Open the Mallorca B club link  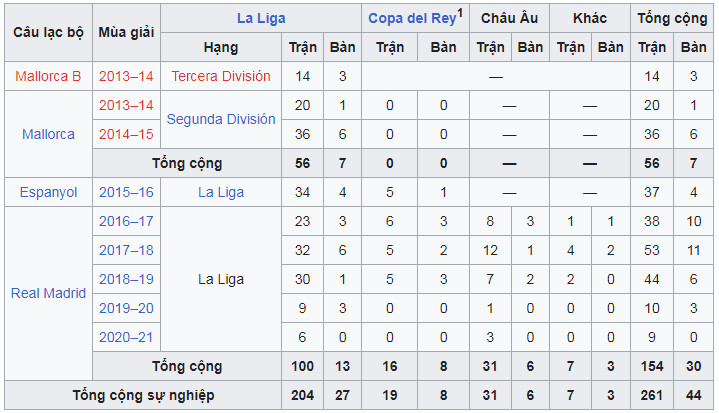48,76
